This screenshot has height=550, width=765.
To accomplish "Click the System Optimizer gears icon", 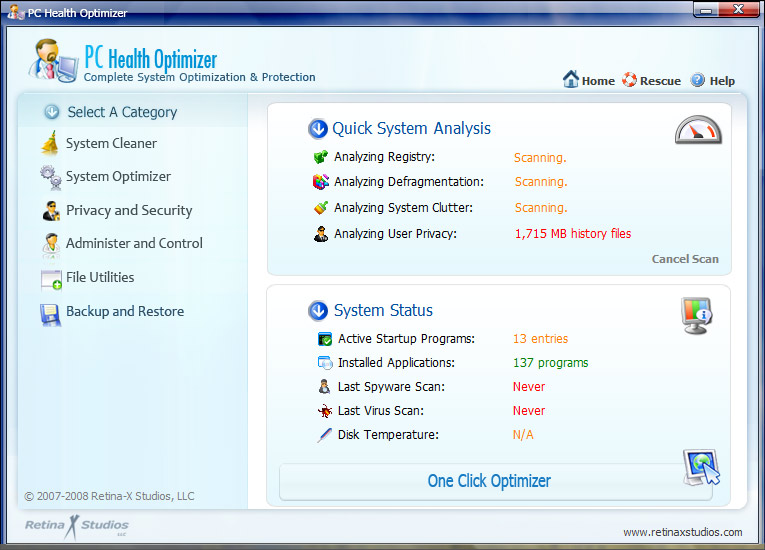I will (51, 177).
